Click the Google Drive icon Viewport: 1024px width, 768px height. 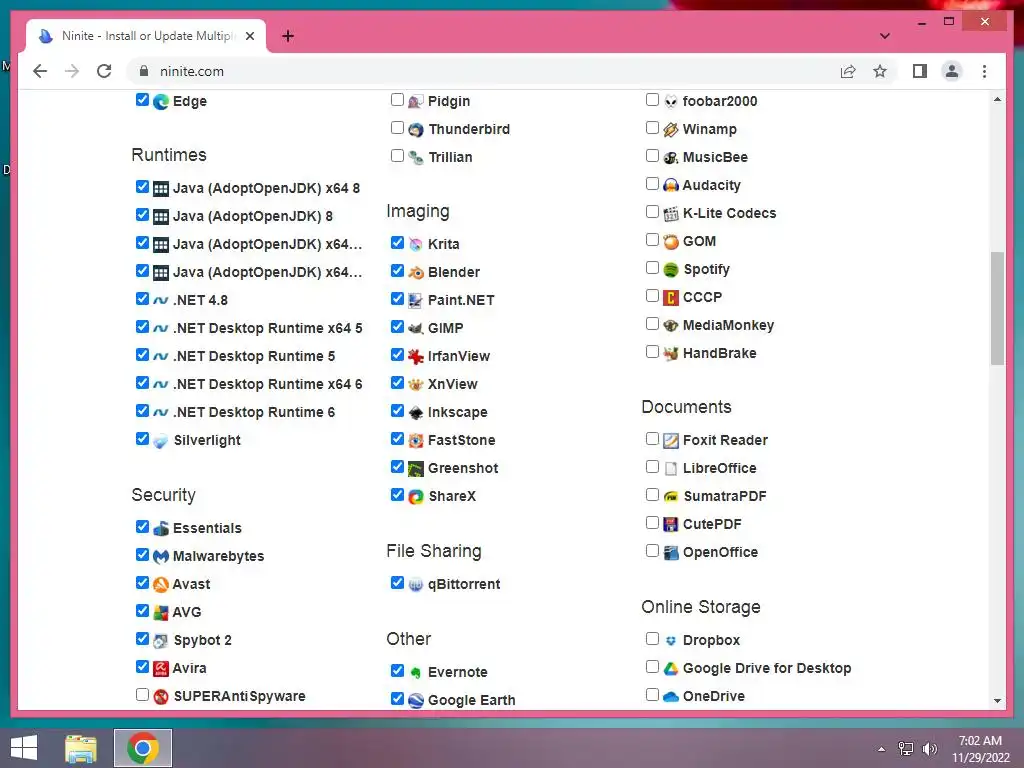(671, 669)
